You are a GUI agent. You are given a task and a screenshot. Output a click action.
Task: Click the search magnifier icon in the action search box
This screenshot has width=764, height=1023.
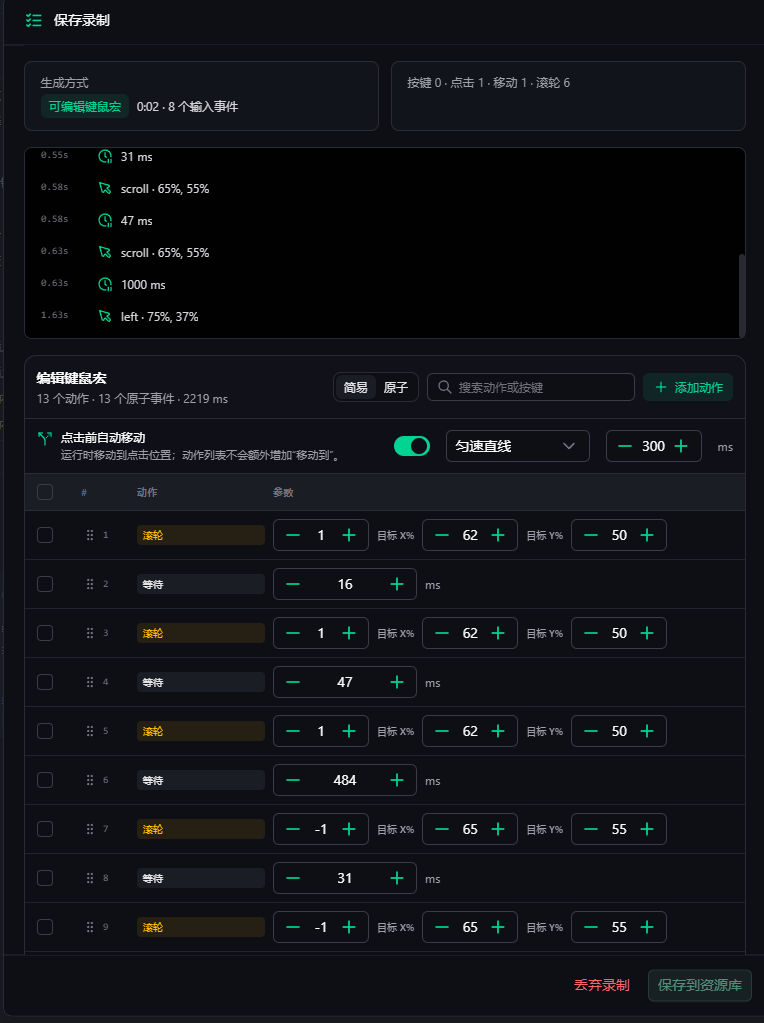pos(444,387)
